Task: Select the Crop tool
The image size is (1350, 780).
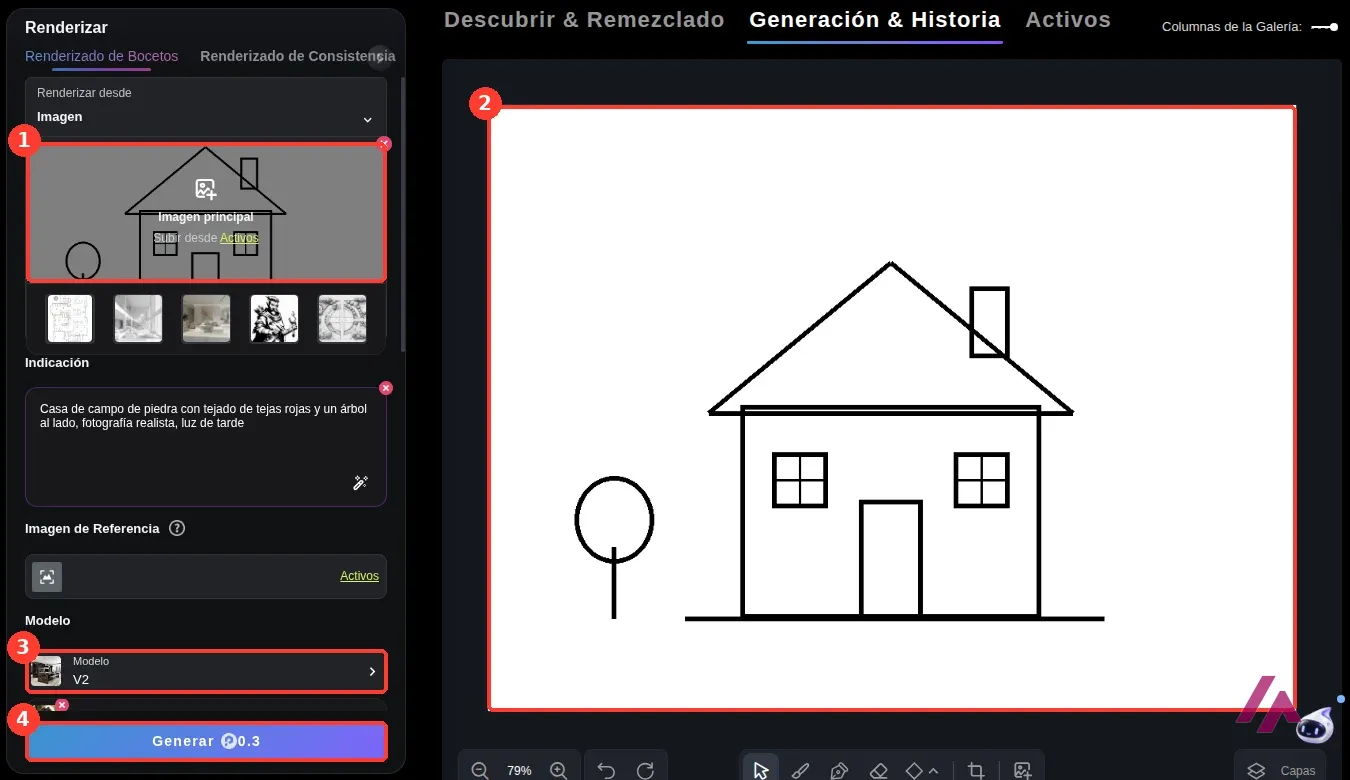Action: [976, 770]
